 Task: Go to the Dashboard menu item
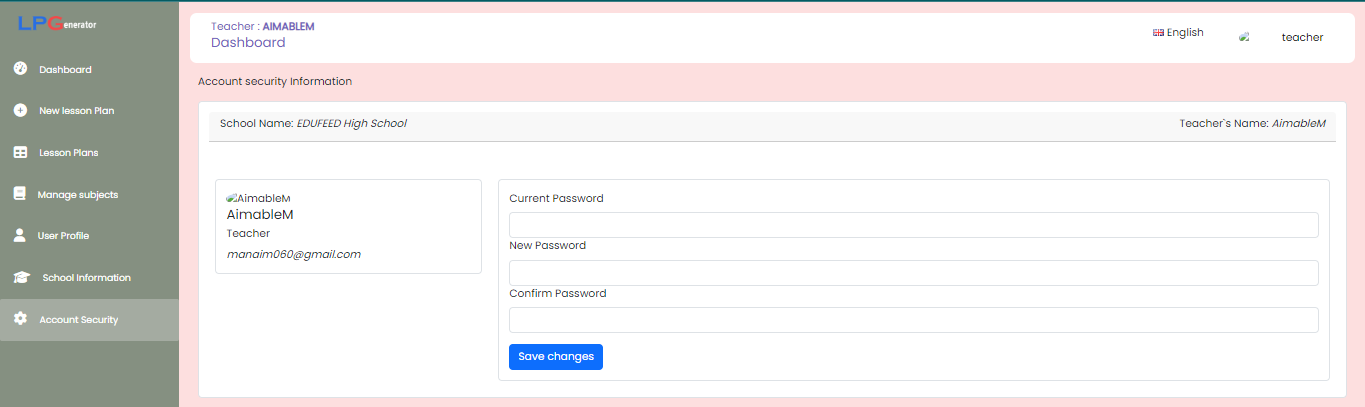point(65,70)
